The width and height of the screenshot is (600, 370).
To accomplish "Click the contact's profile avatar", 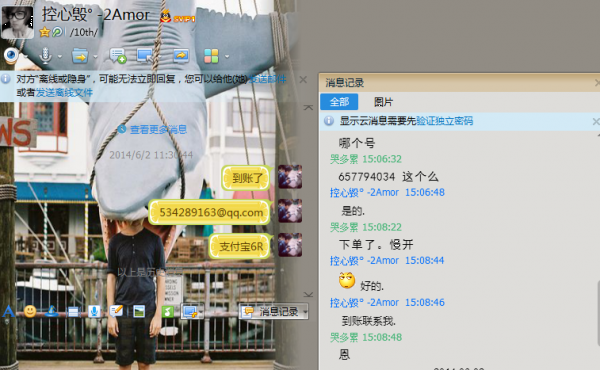I will (x=17, y=22).
